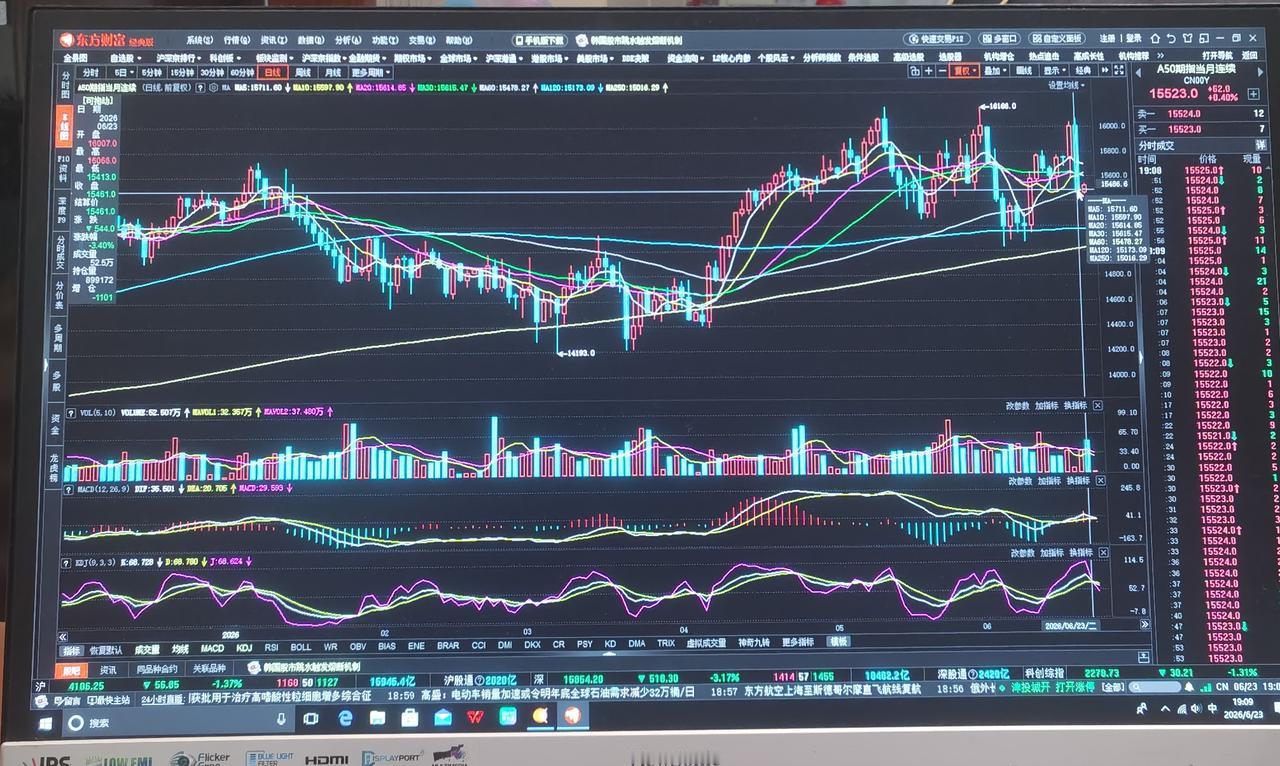Zoom out chart with the minus icon
The width and height of the screenshot is (1280, 766).
pyautogui.click(x=943, y=70)
